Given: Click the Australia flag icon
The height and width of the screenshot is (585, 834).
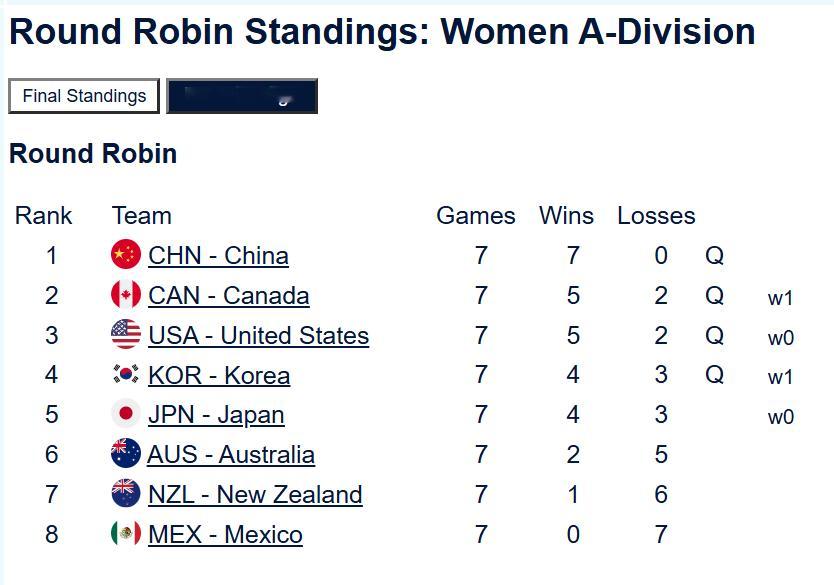Looking at the screenshot, I should pos(126,454).
